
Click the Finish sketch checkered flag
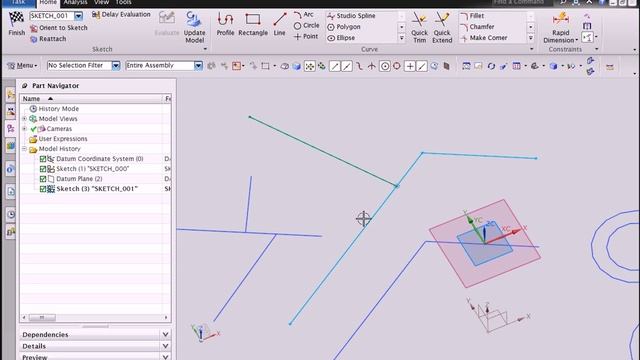point(16,18)
